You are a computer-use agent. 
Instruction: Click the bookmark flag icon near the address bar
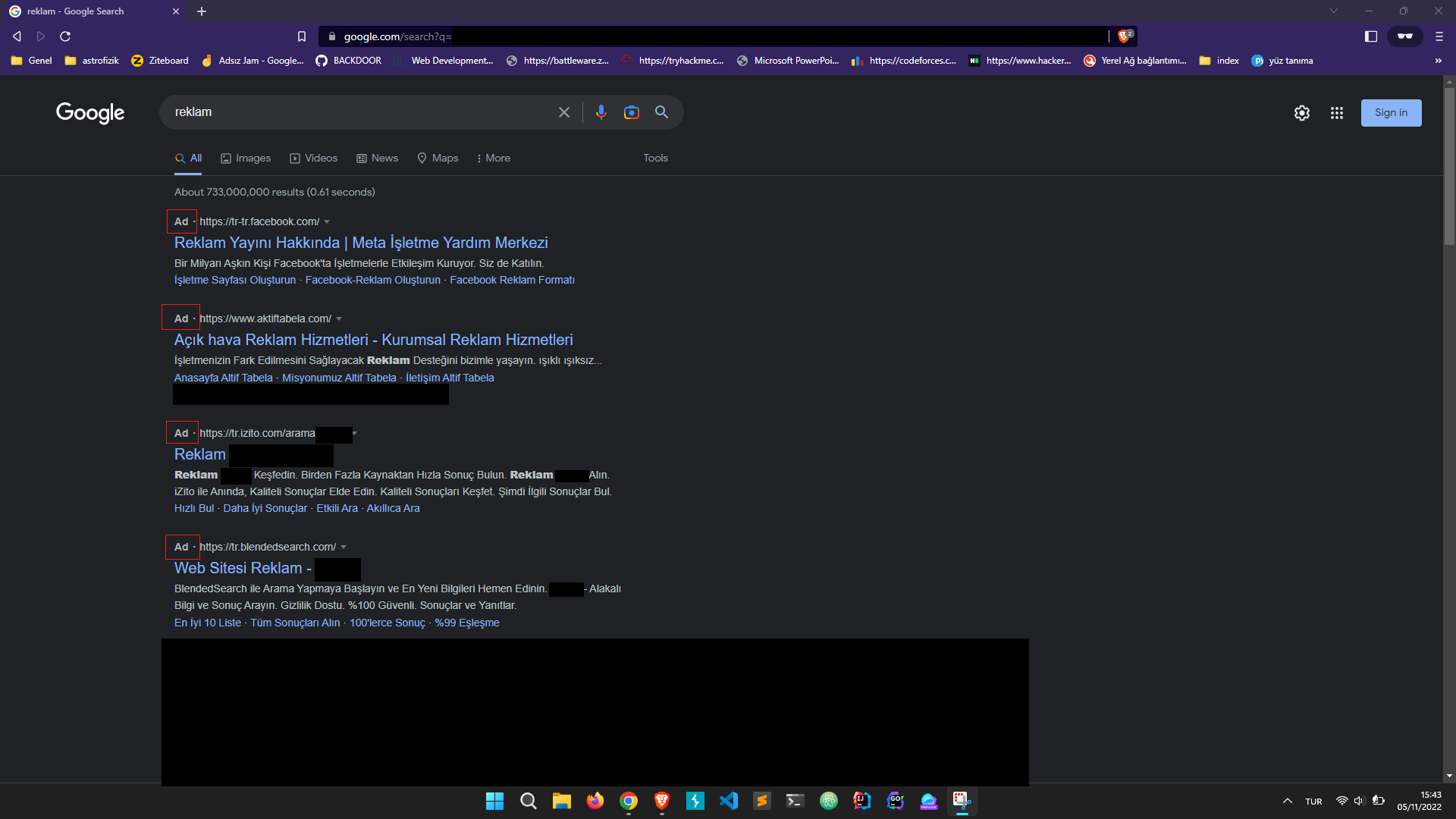tap(302, 36)
